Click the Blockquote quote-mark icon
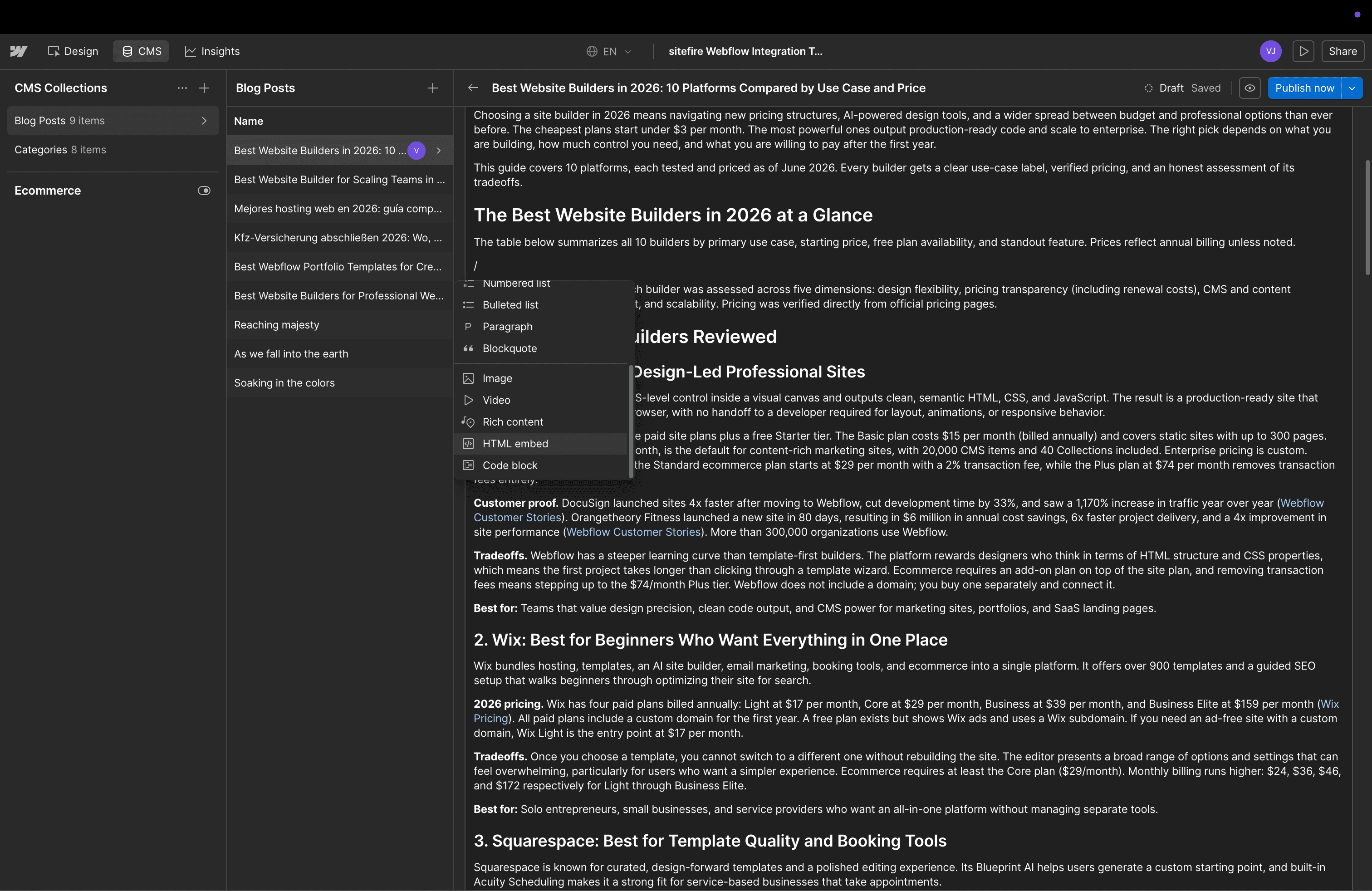 pos(468,349)
